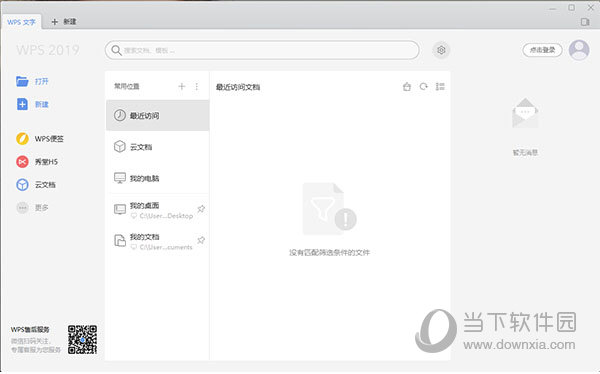
Task: Click the message envelope icon
Action: [525, 113]
